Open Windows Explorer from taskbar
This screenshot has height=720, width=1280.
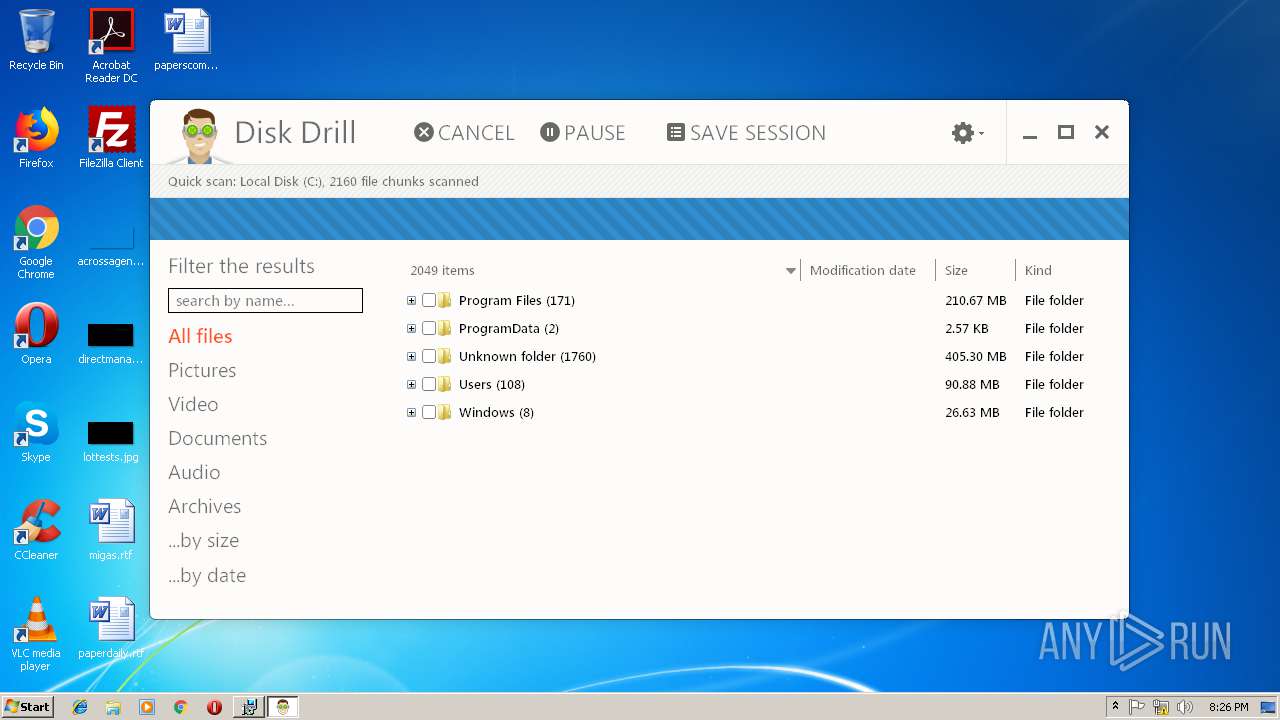[x=113, y=707]
